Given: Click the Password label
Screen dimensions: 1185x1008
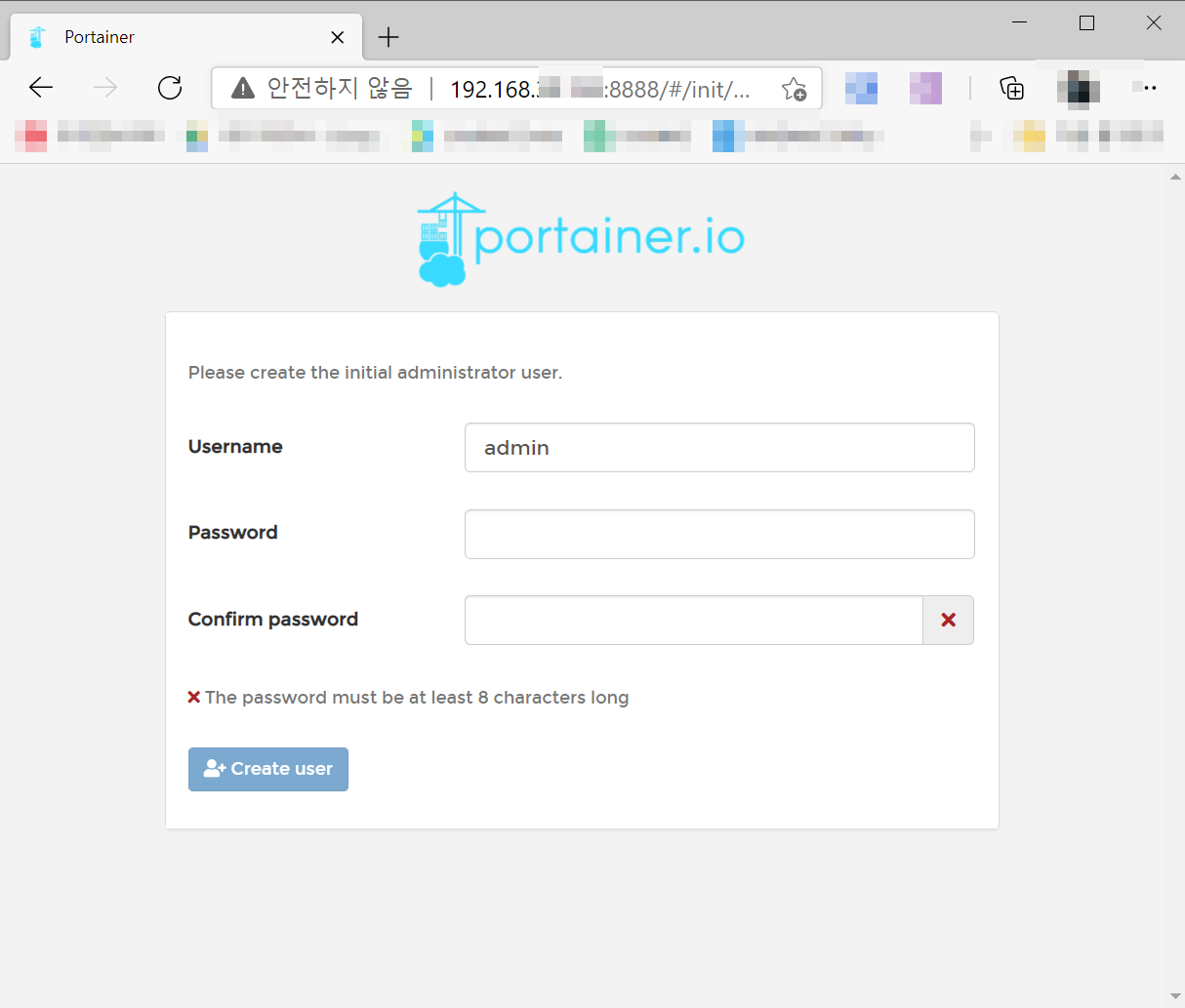Looking at the screenshot, I should [233, 533].
